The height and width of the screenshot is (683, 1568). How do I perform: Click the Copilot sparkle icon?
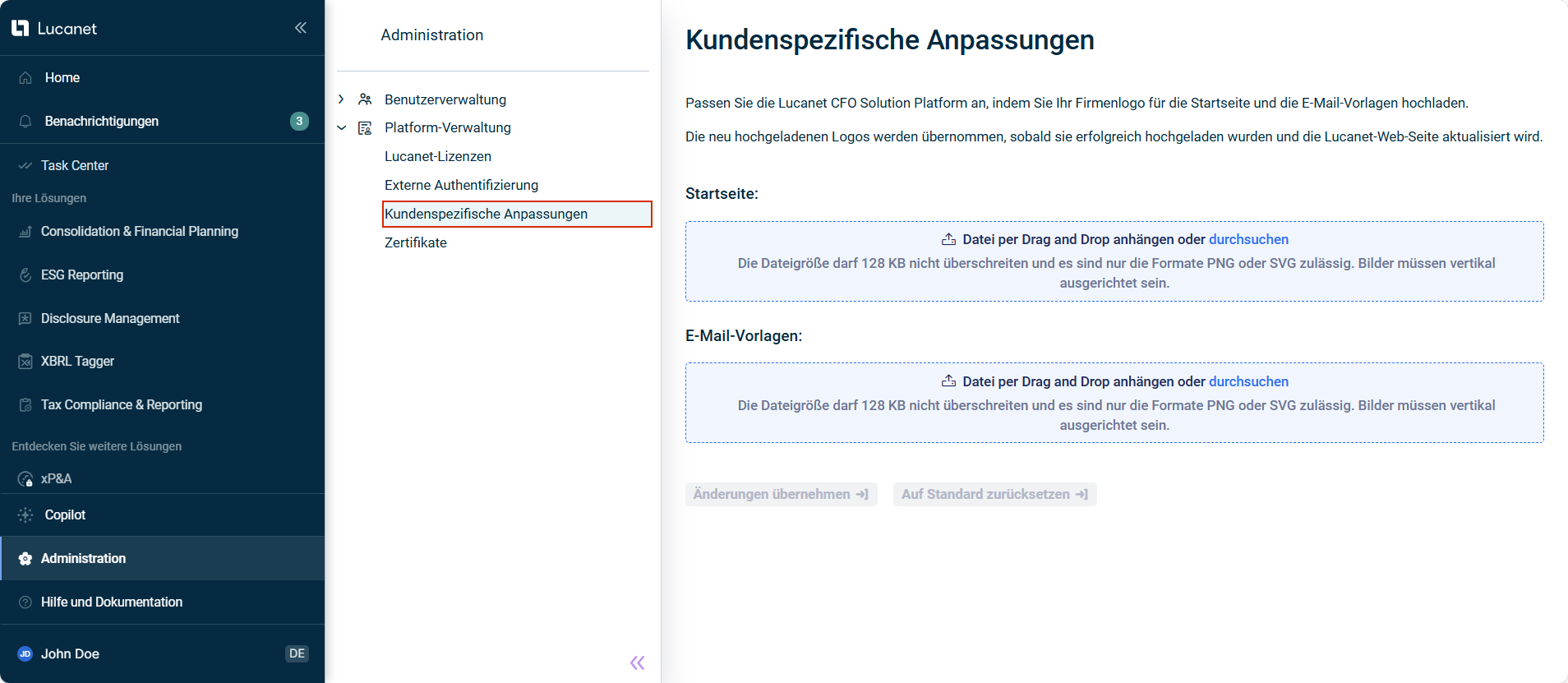coord(25,515)
